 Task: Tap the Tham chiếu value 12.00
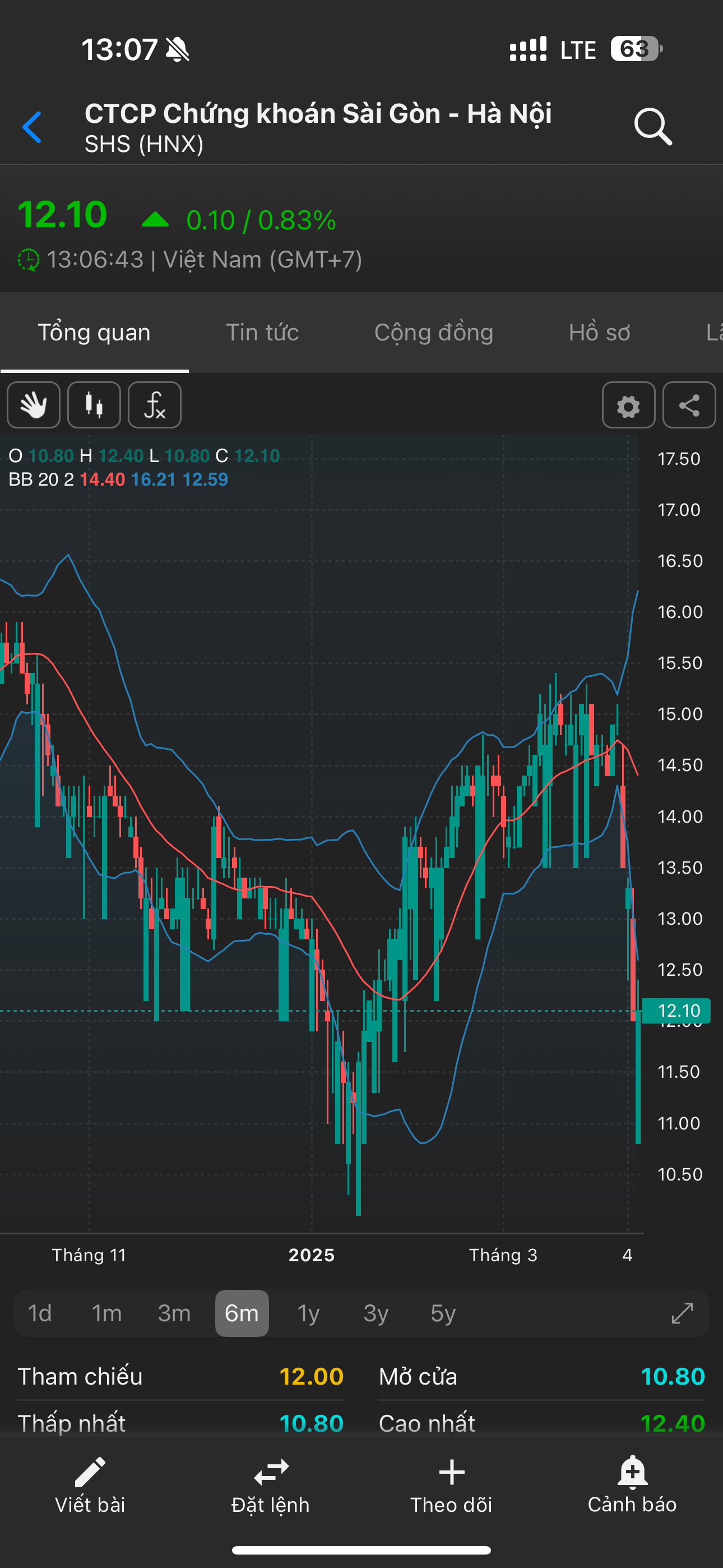click(312, 1376)
